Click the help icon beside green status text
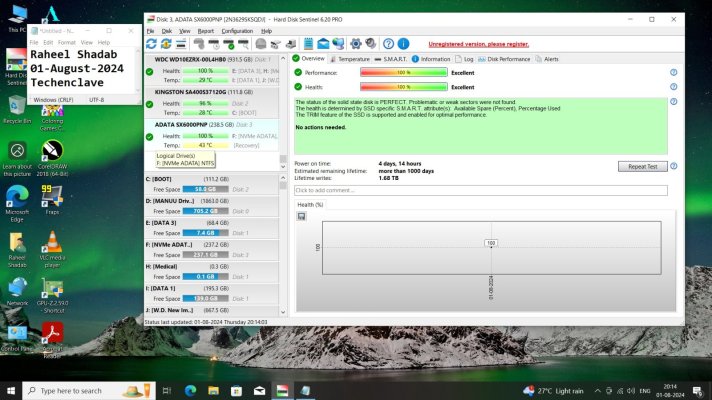 coord(673,102)
